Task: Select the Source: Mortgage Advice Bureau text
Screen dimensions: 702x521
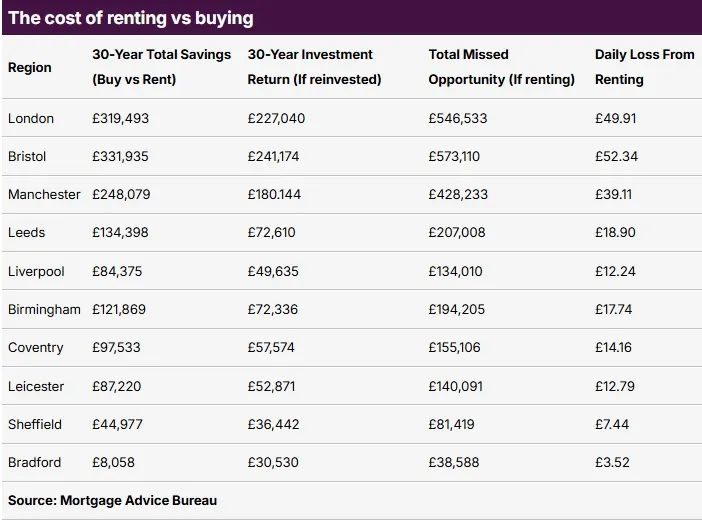Action: coord(112,500)
